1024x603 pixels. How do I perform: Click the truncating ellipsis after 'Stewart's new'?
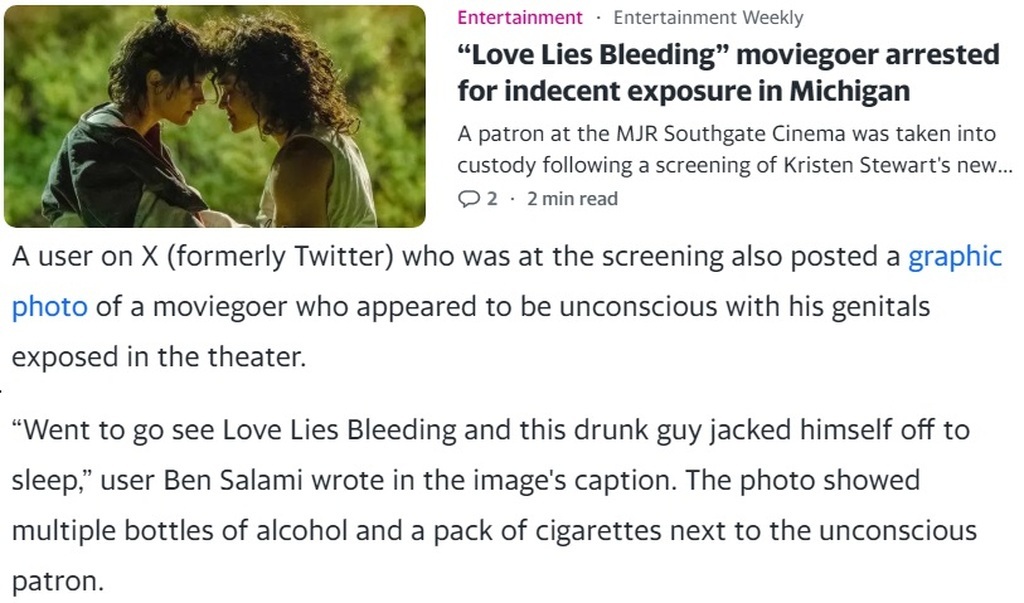[1005, 167]
